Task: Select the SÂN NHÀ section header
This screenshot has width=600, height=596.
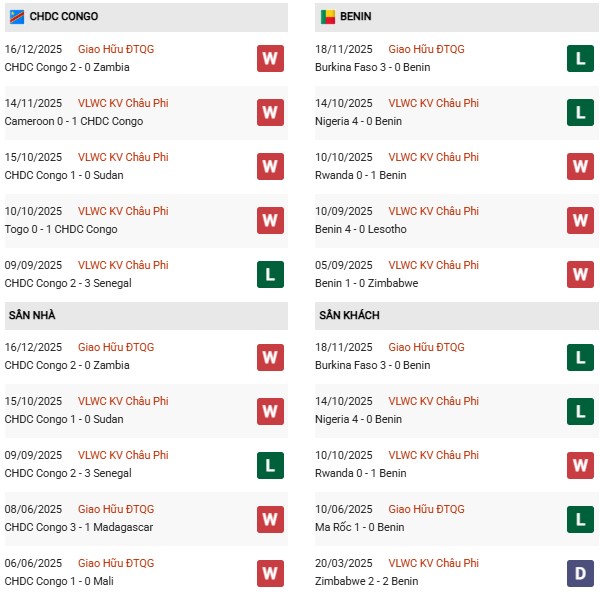Action: 32,316
